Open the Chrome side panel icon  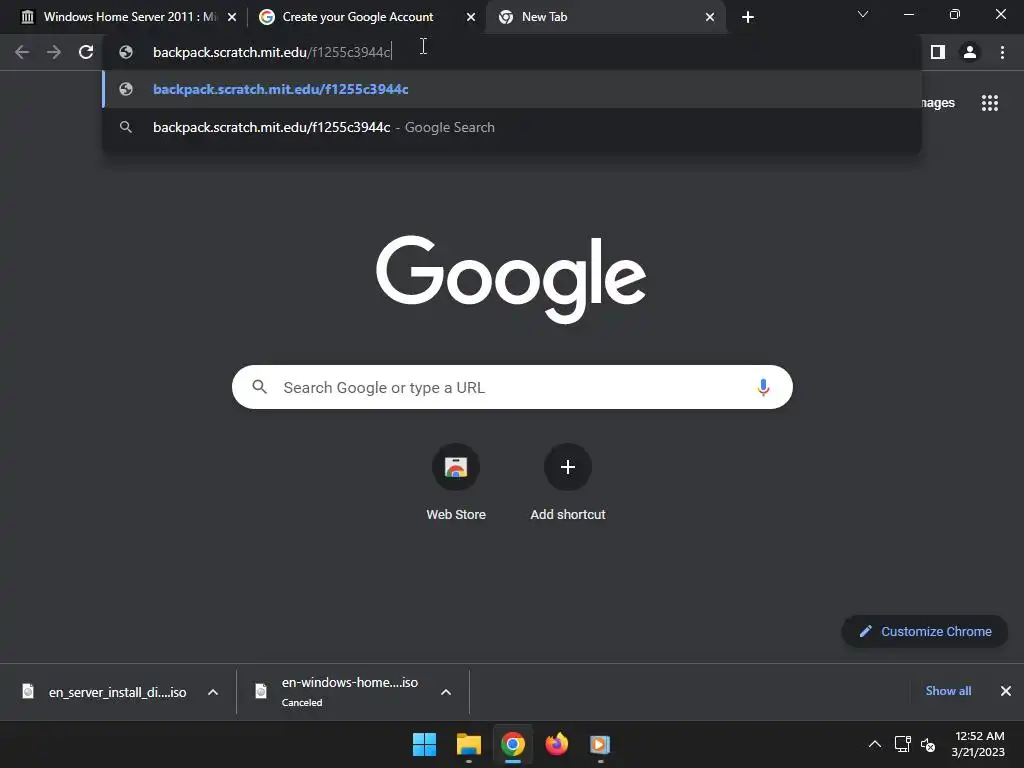click(938, 52)
